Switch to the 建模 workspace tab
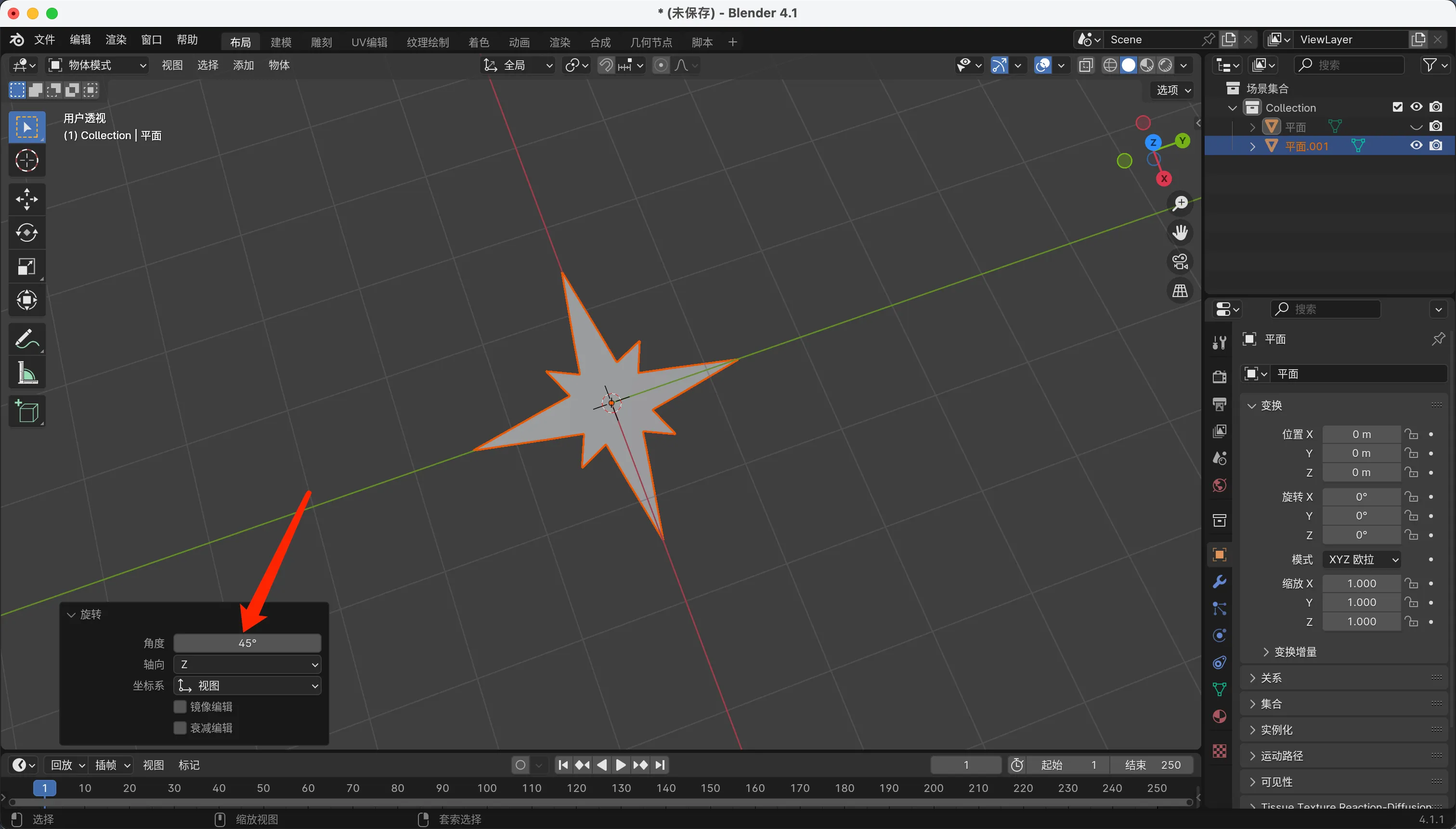 tap(281, 42)
